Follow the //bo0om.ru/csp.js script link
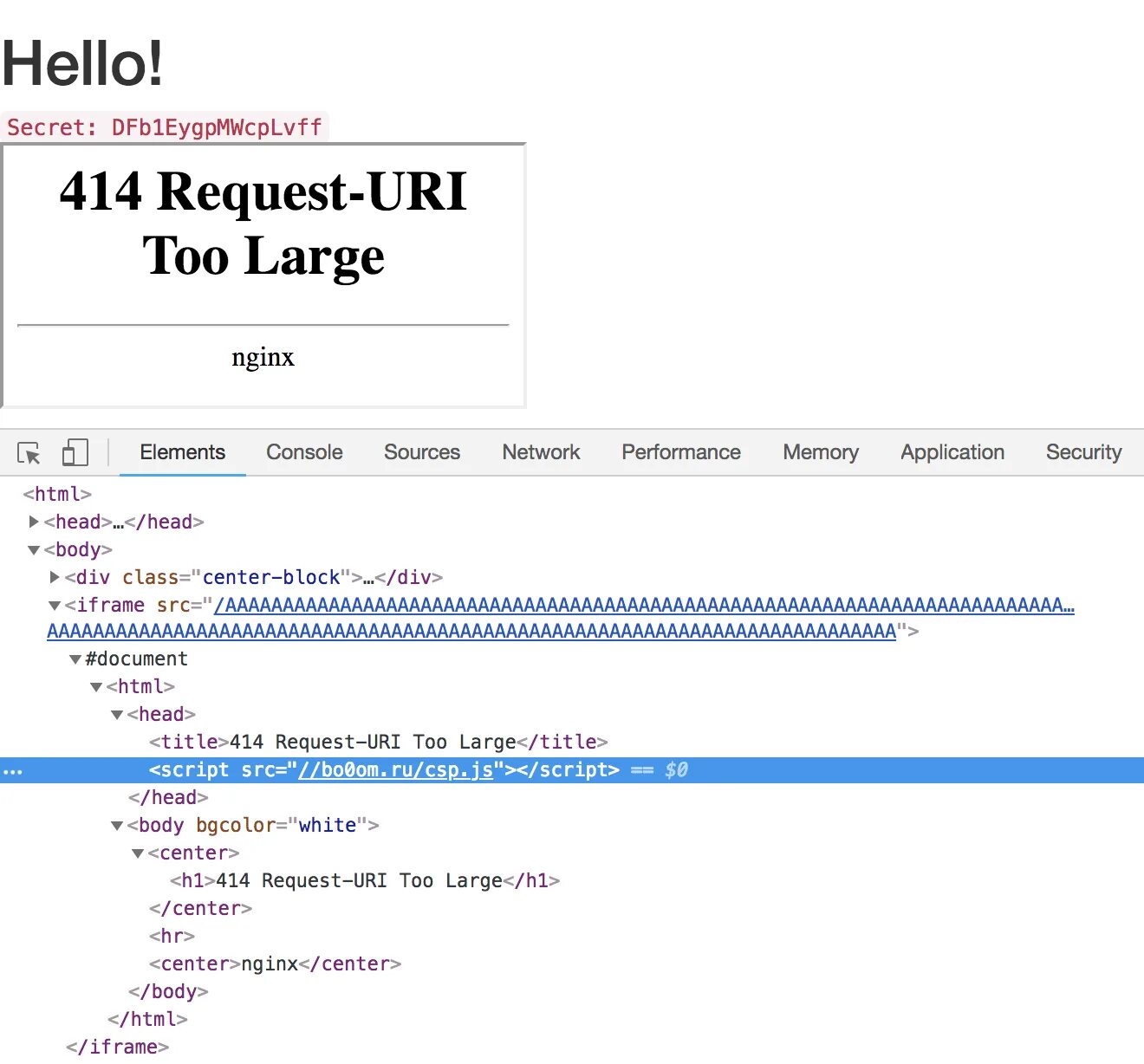Viewport: 1144px width, 1064px height. (395, 769)
